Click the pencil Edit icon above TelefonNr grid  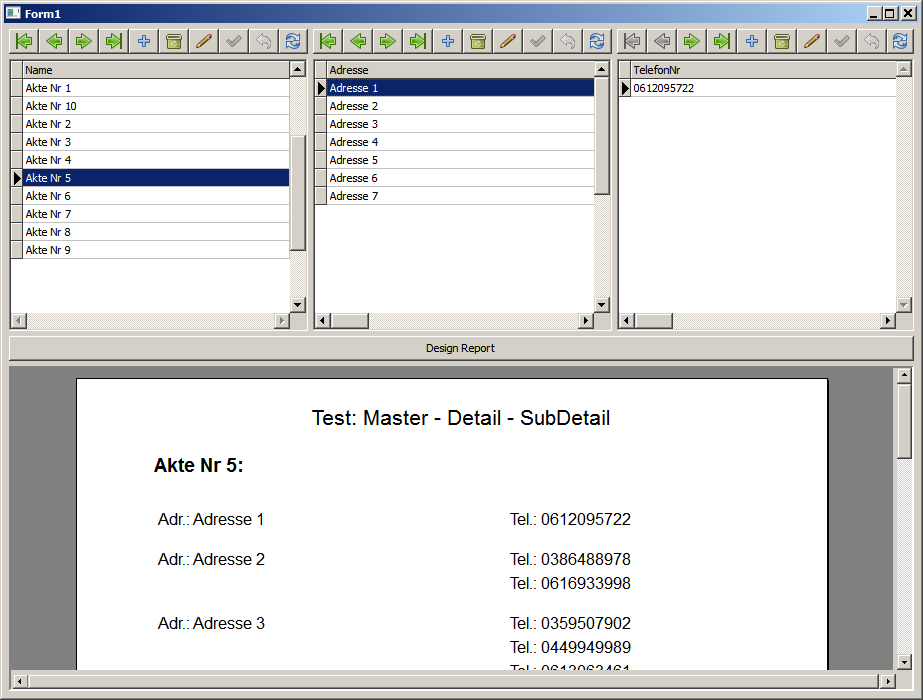point(812,41)
